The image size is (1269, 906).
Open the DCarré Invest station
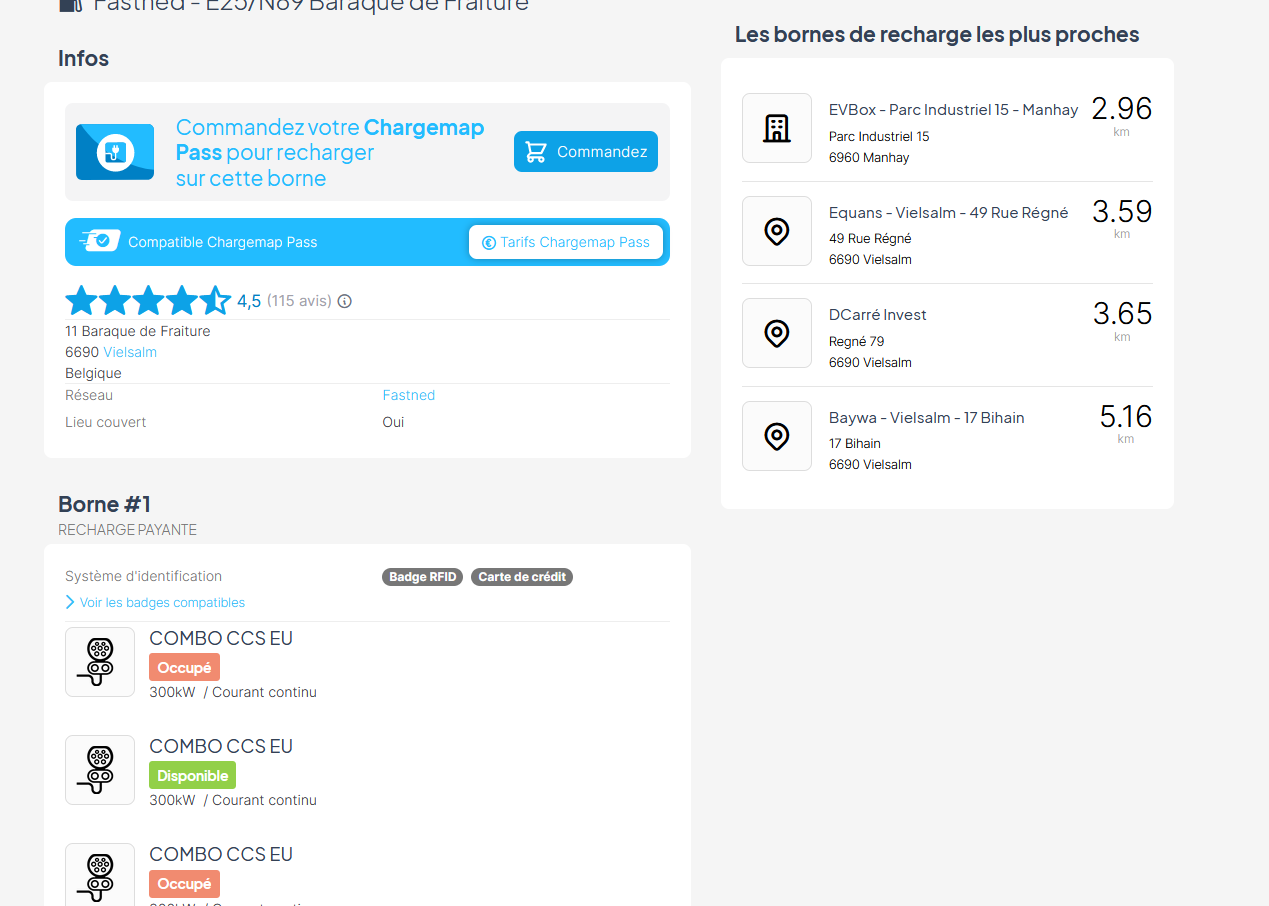click(878, 315)
